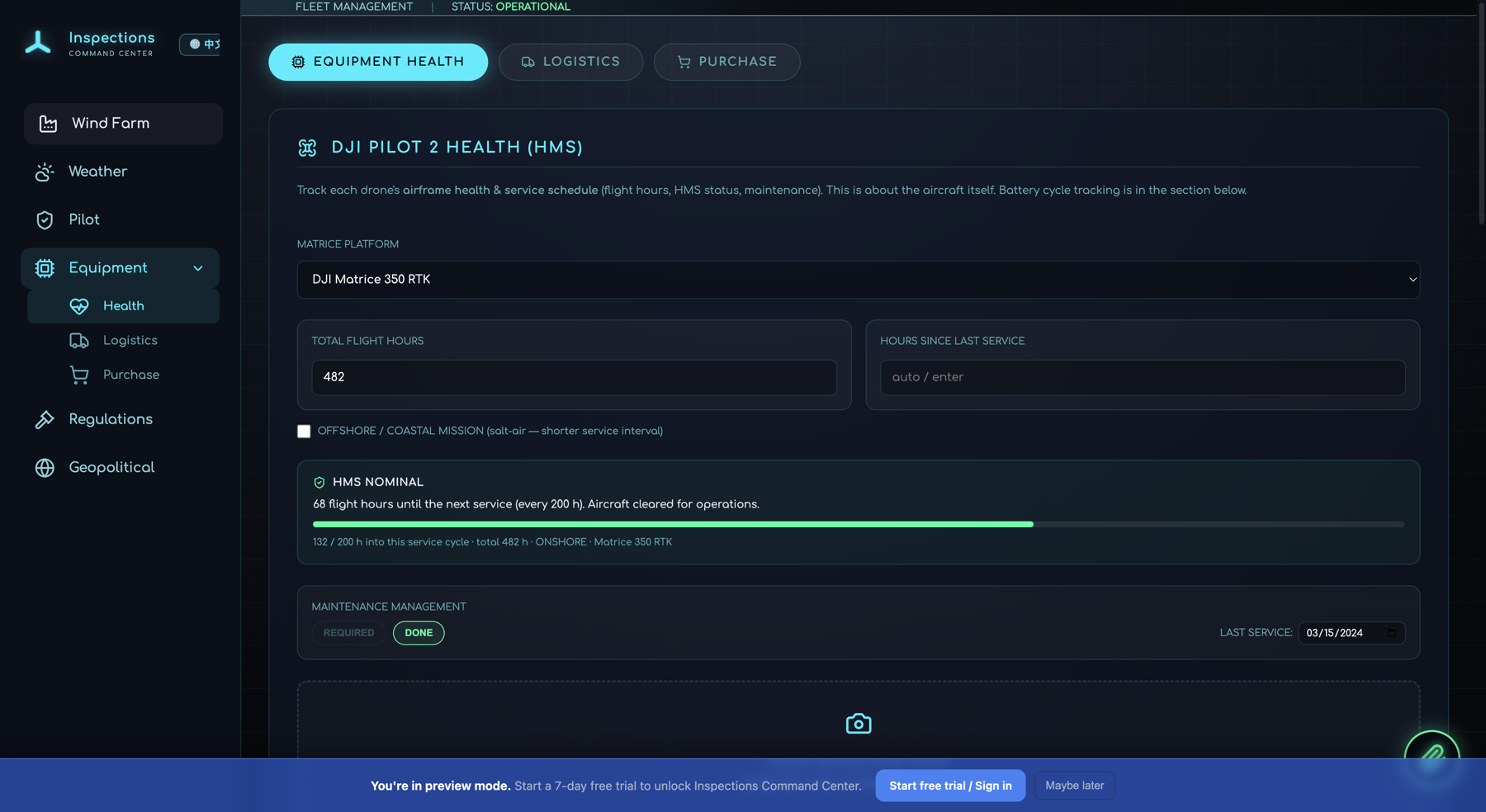Click the Weather cloud-sun icon
Image resolution: width=1486 pixels, height=812 pixels.
45,172
